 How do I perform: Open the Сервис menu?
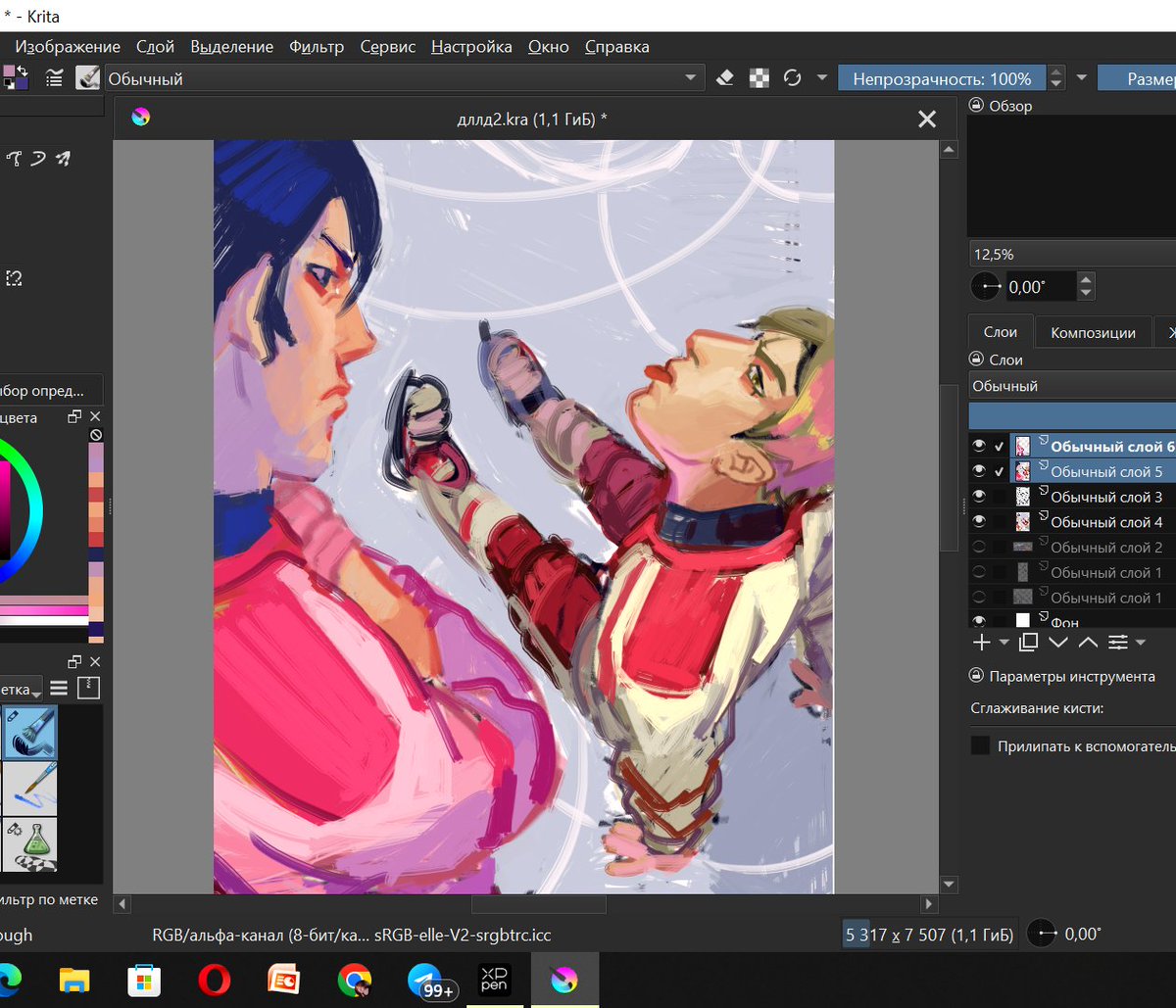coord(388,47)
